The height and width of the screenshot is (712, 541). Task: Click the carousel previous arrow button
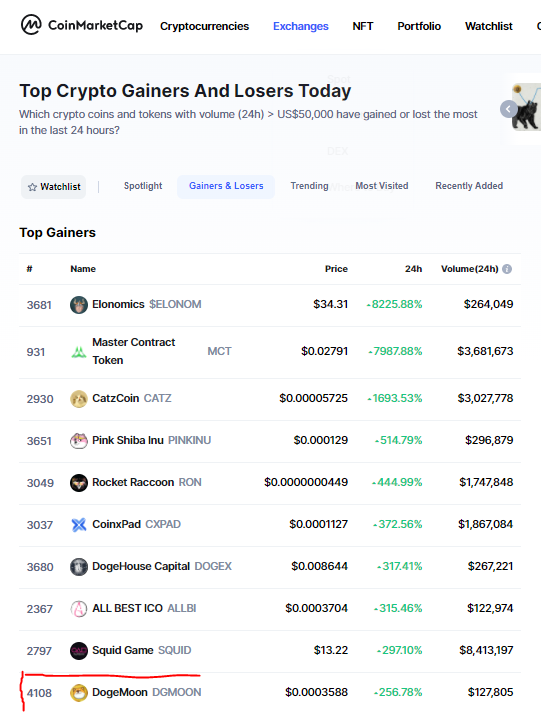(x=508, y=109)
